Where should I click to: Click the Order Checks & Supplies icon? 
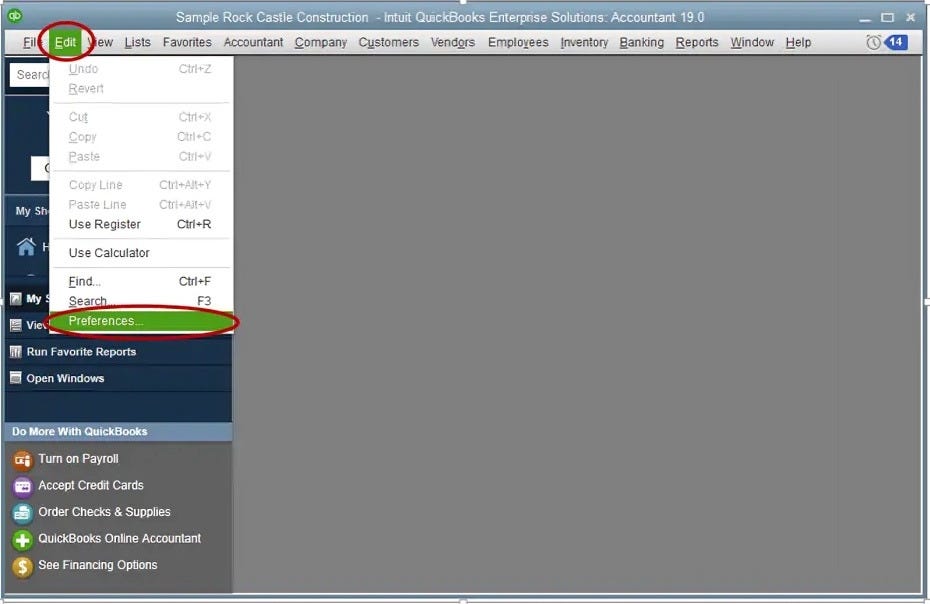pyautogui.click(x=23, y=513)
